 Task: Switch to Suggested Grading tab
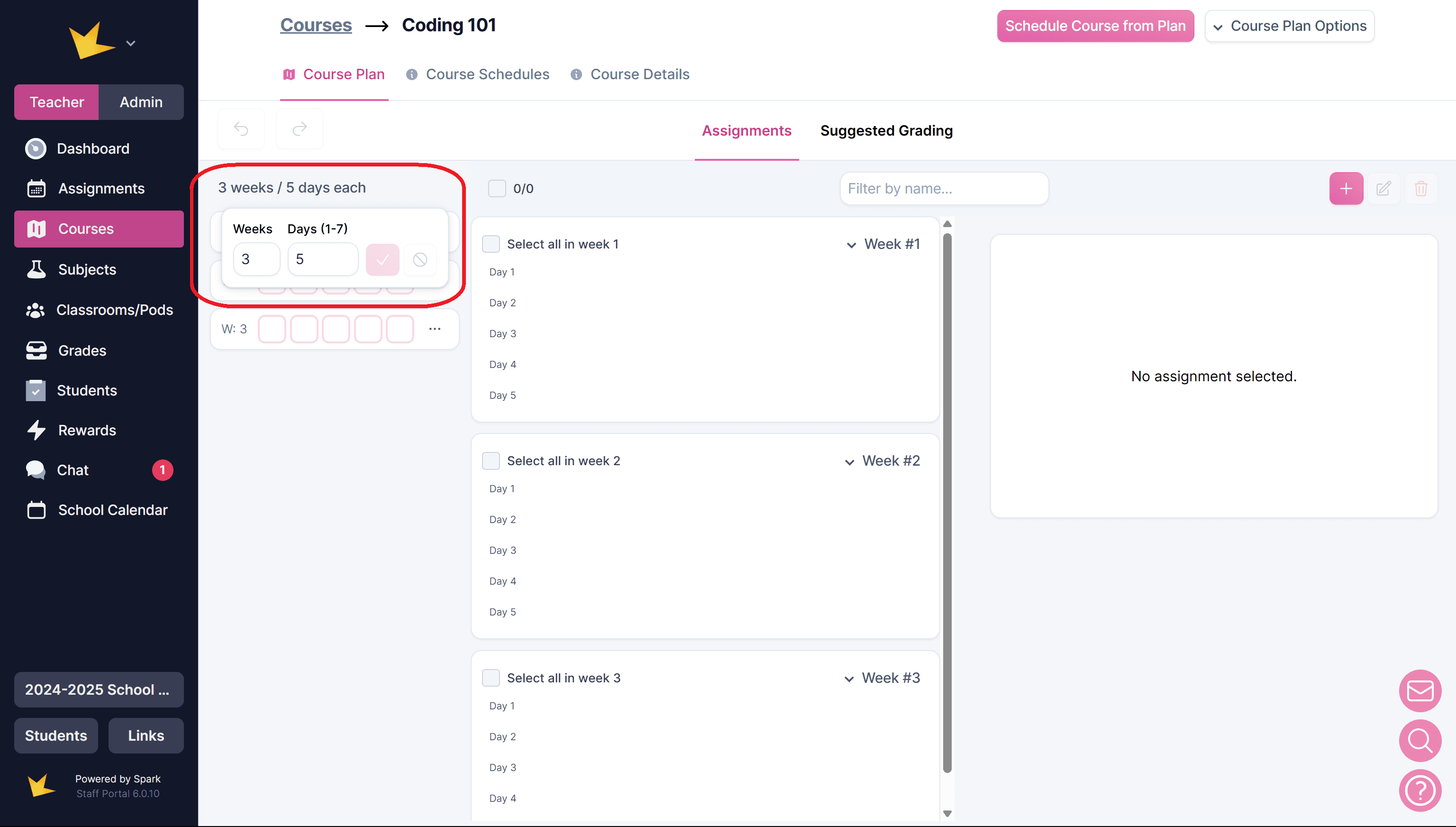[886, 130]
